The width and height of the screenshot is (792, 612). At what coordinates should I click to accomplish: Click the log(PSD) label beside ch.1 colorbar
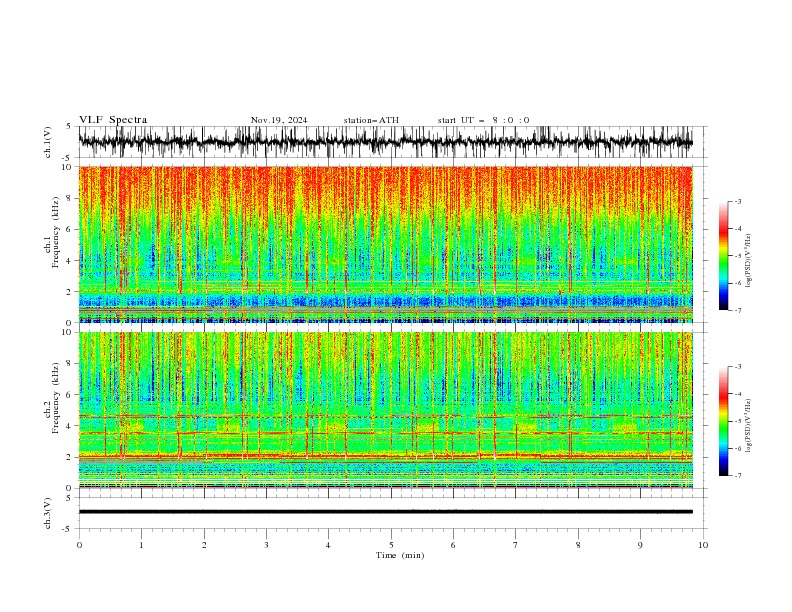[748, 261]
